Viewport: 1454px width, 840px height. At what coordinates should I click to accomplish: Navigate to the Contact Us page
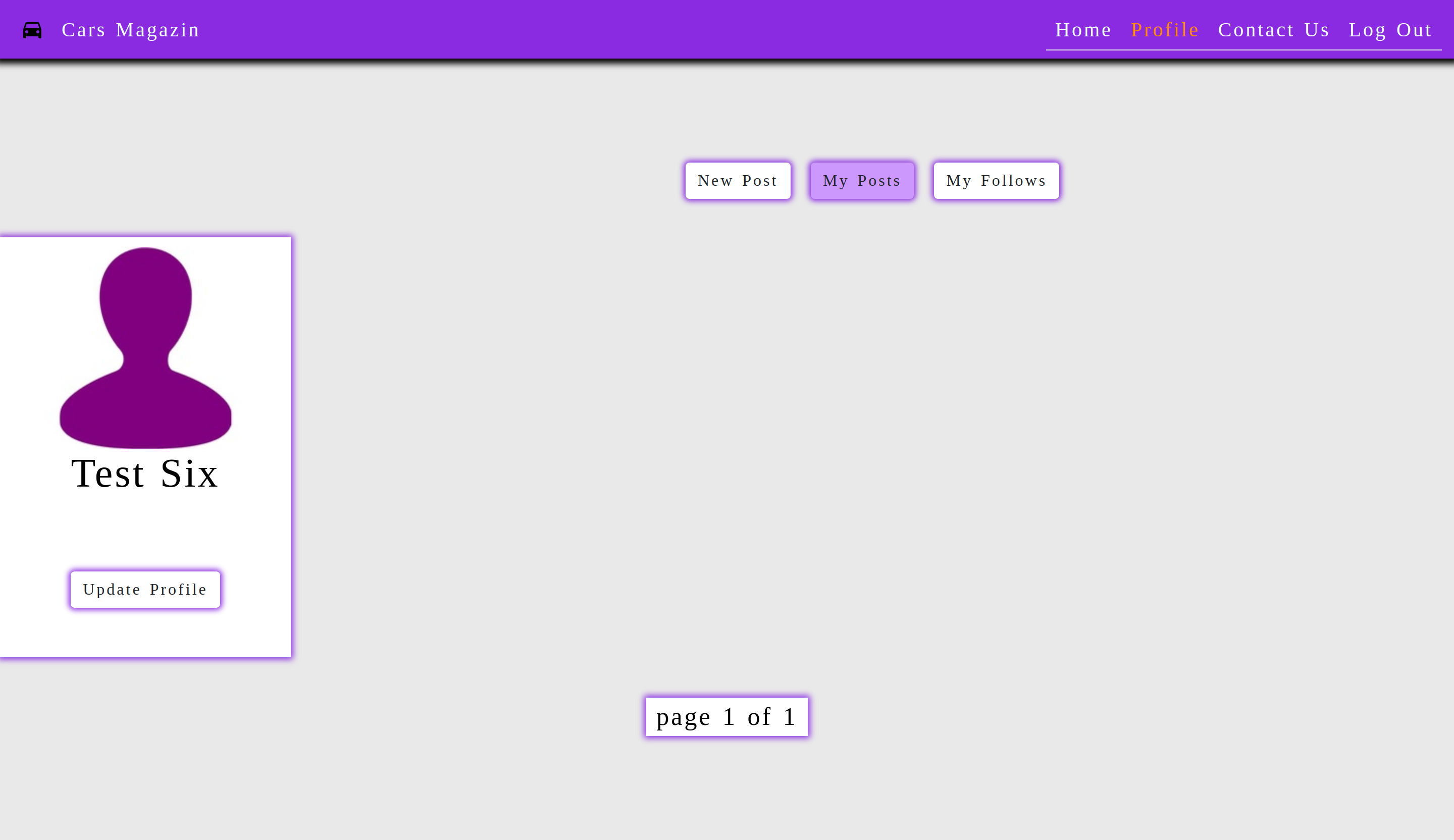click(1273, 29)
